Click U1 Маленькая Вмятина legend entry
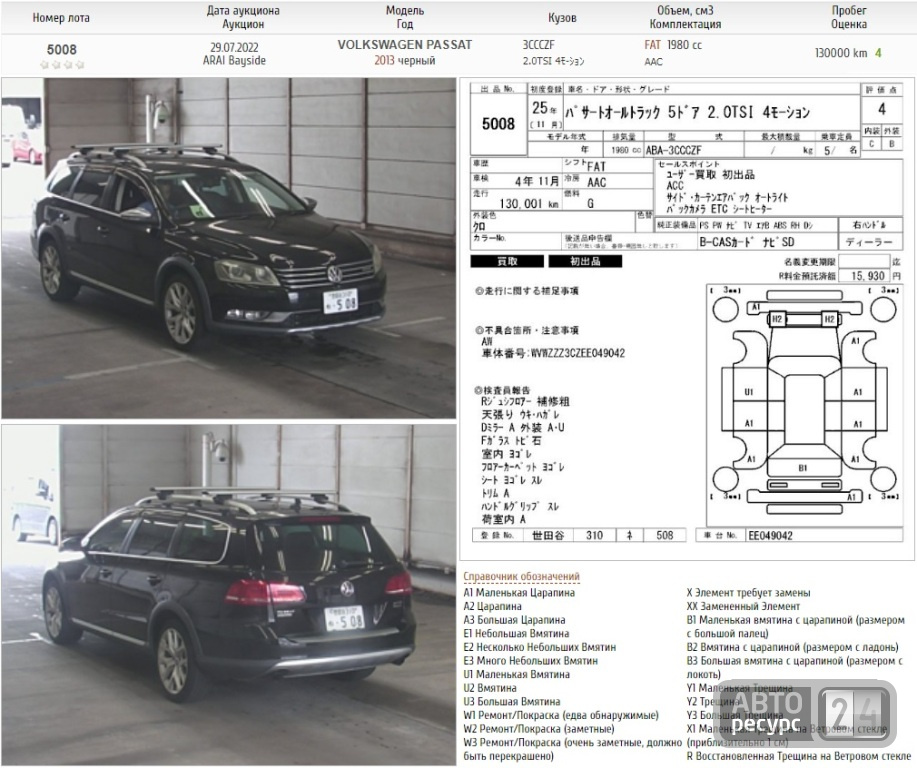 pyautogui.click(x=516, y=674)
